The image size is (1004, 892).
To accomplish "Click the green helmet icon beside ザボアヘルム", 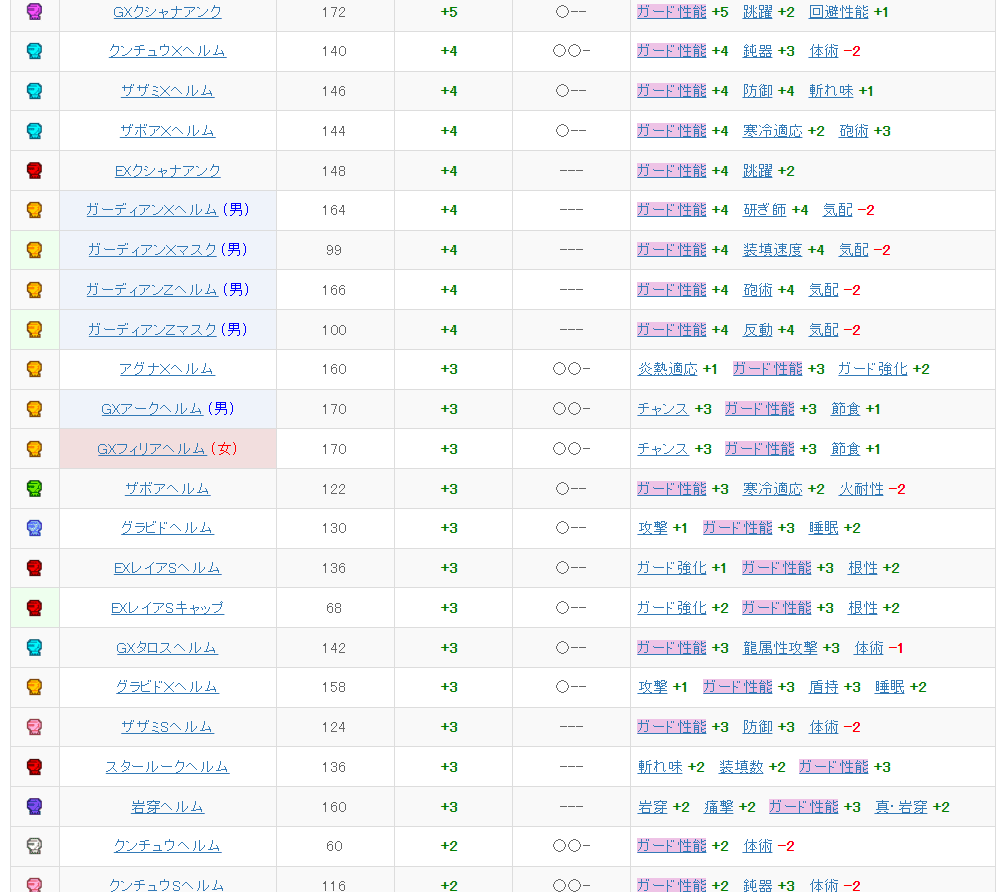I will tap(34, 489).
